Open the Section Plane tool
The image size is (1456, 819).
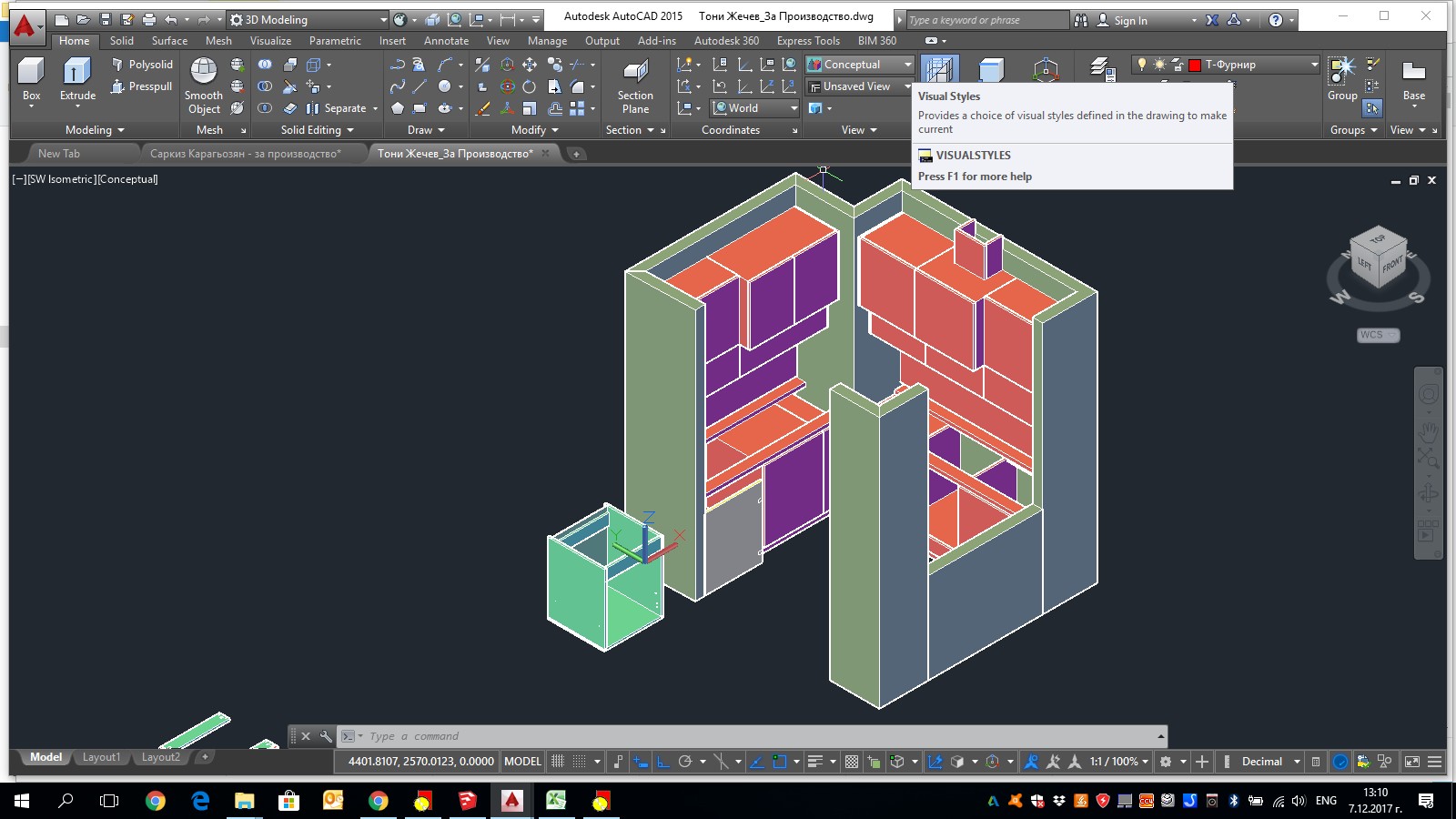click(x=635, y=73)
